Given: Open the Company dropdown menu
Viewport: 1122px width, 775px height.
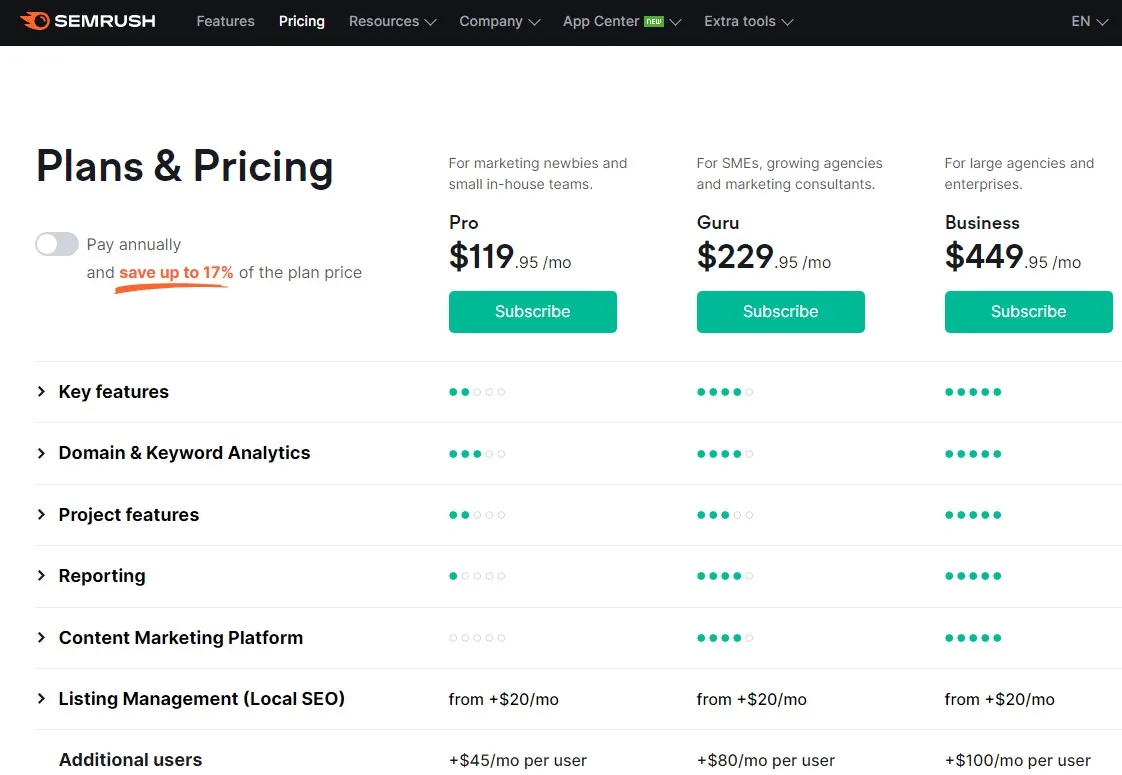Looking at the screenshot, I should click(x=499, y=21).
